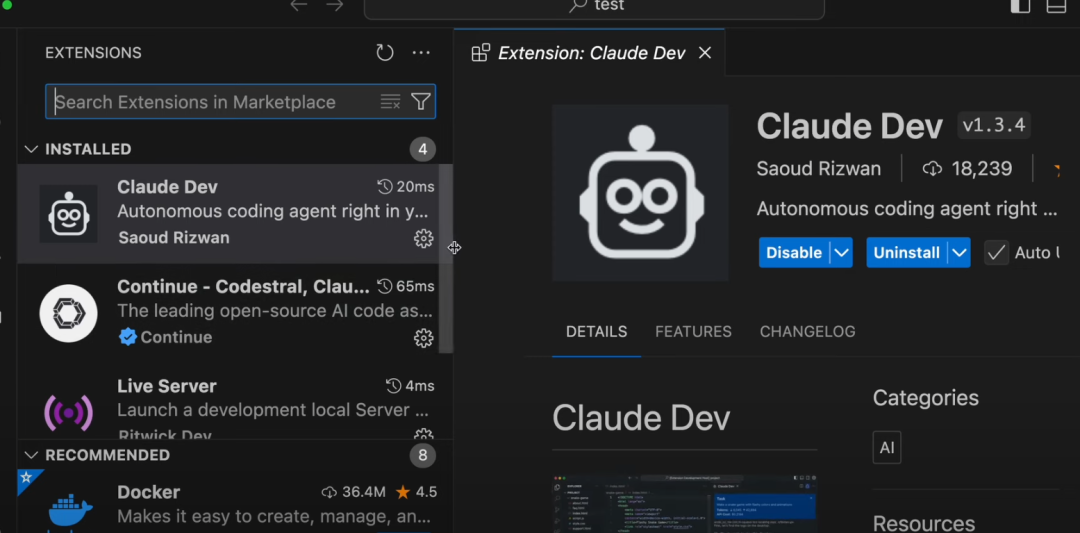Switch to the CHANGELOG tab

coord(807,332)
